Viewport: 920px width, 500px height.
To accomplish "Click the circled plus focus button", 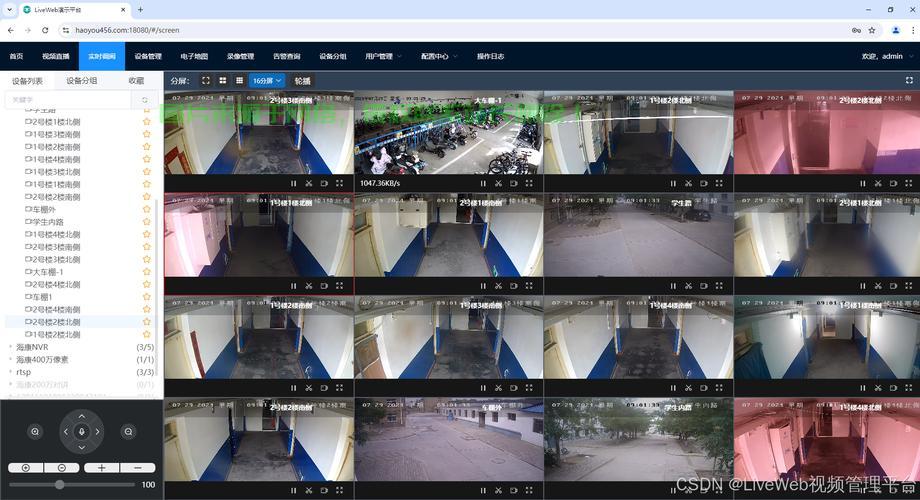I will 25,468.
